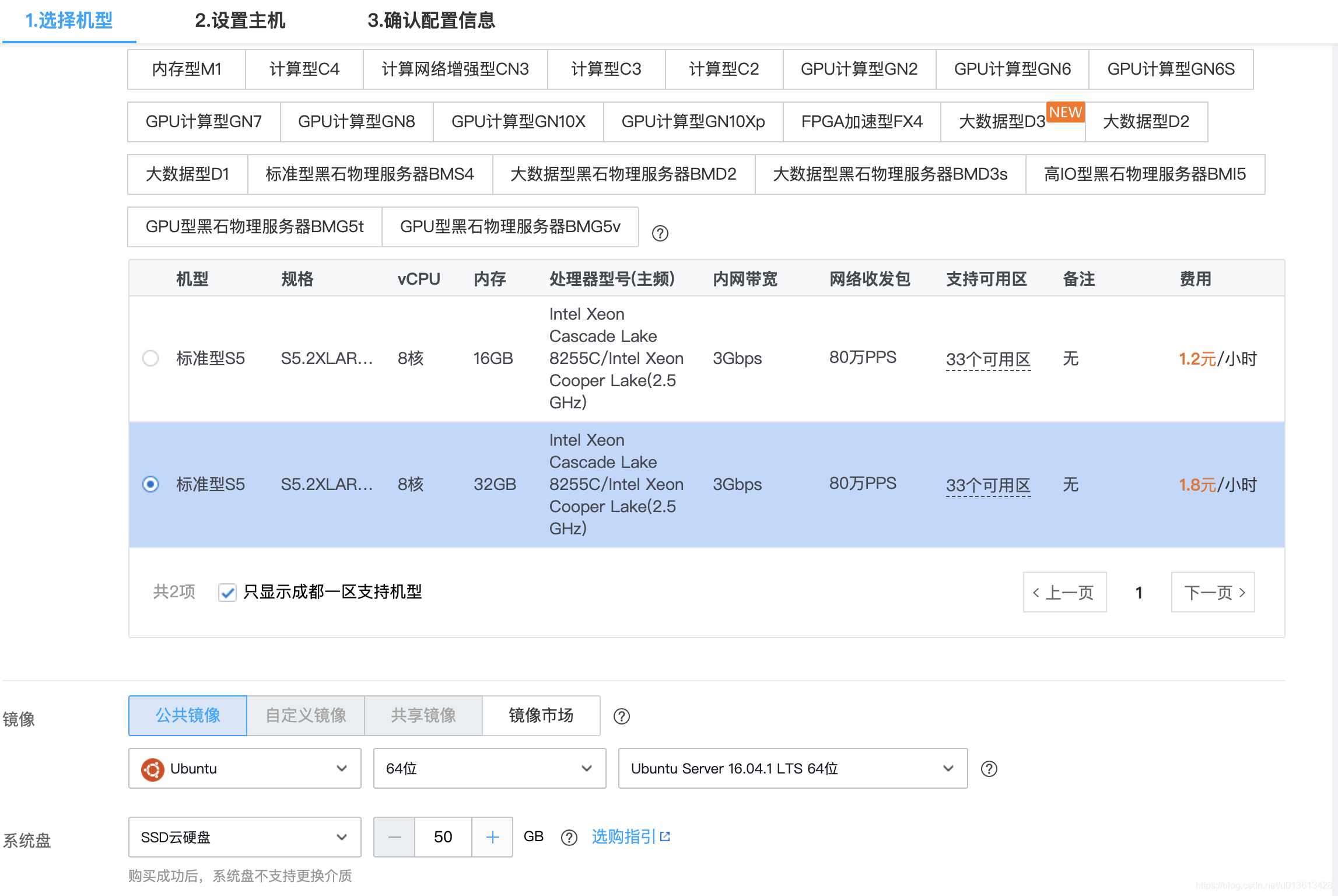Click the 下一页 pagination button
Image resolution: width=1338 pixels, height=896 pixels.
tap(1213, 593)
